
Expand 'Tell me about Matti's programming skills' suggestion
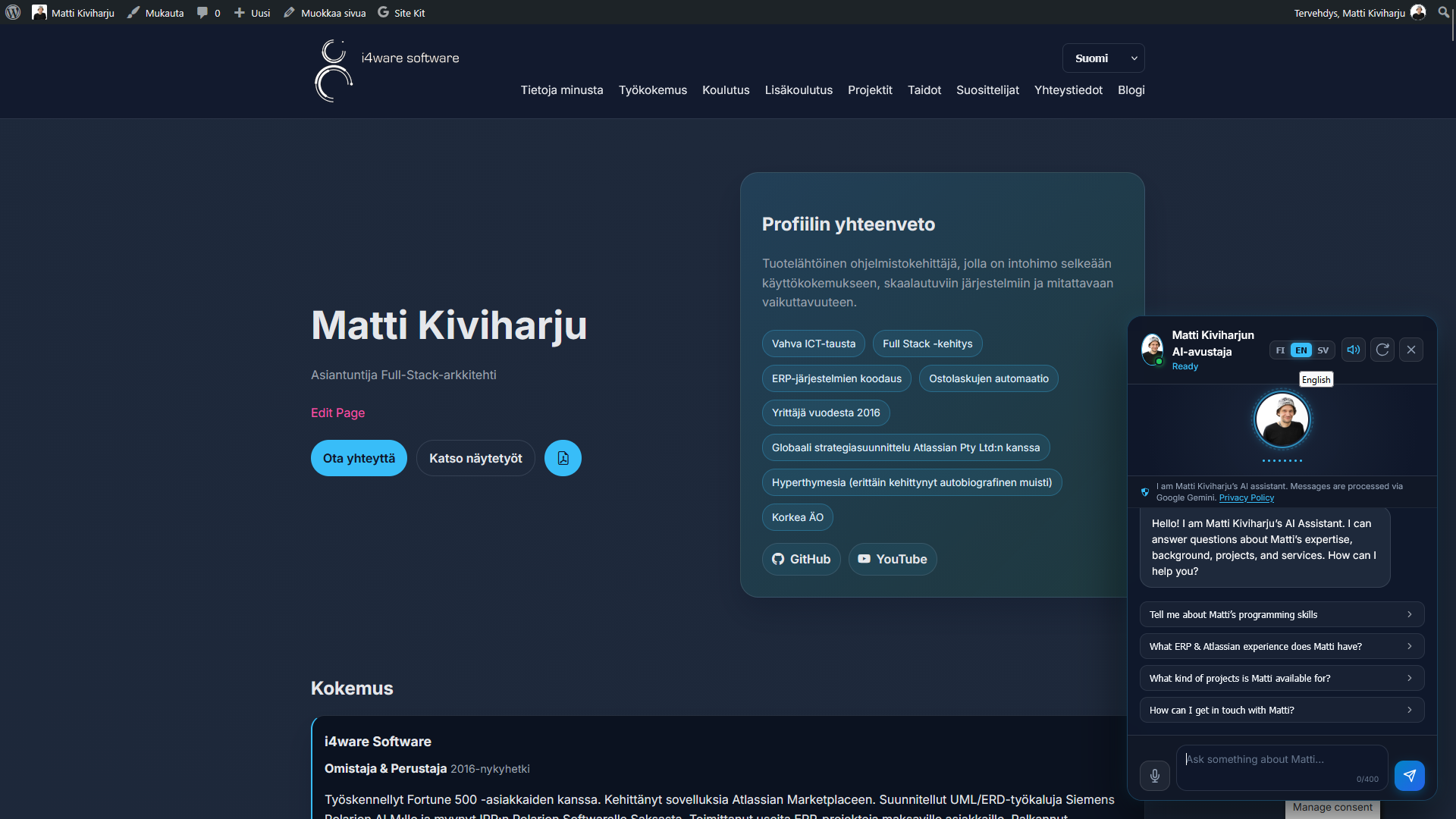[1282, 614]
